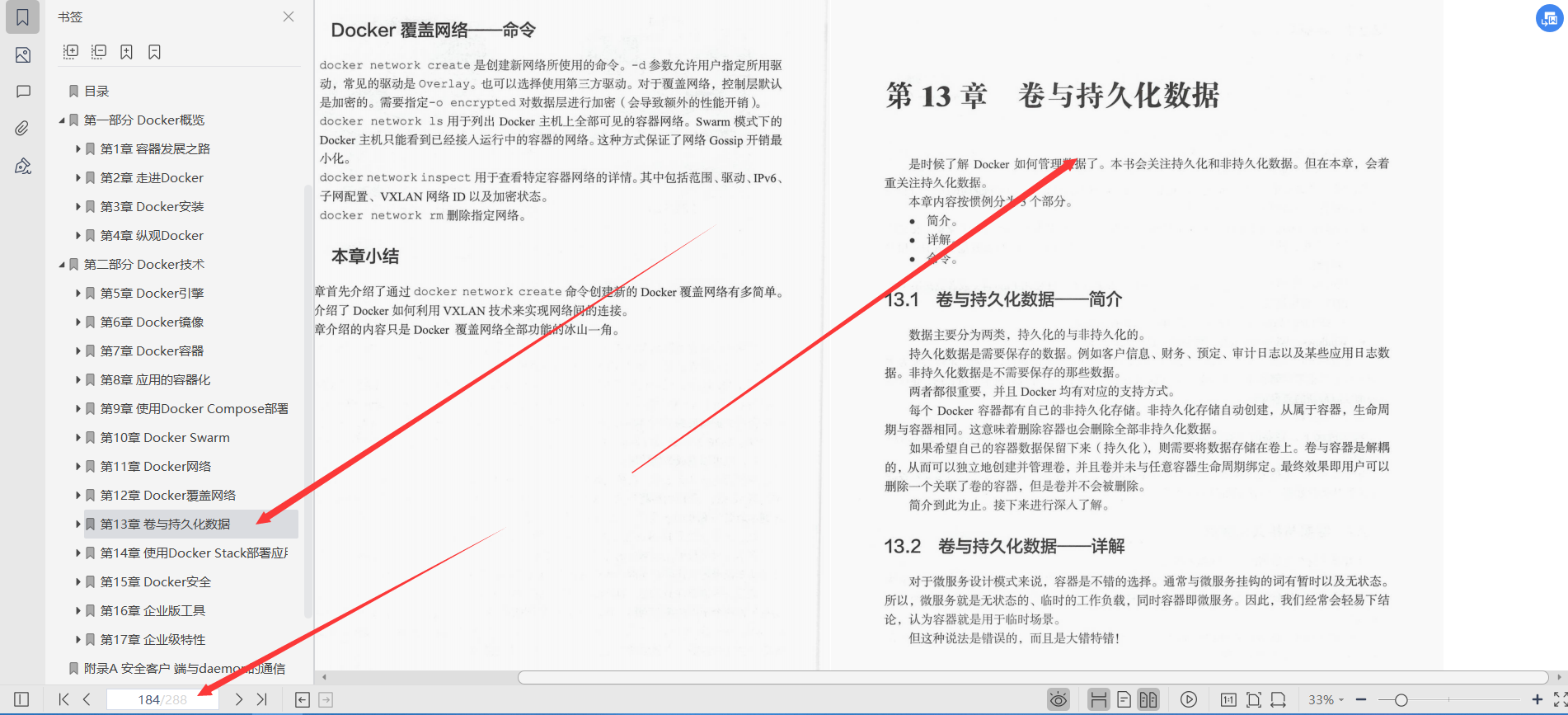Close the 书签 bookmarks panel
Viewport: 1568px width, 715px height.
click(x=289, y=16)
